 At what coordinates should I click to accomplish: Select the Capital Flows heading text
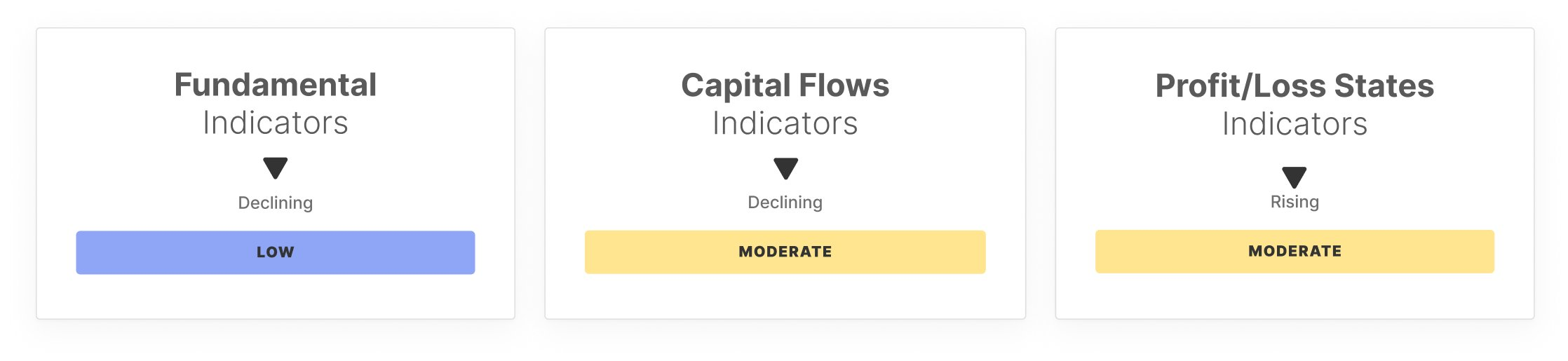785,86
